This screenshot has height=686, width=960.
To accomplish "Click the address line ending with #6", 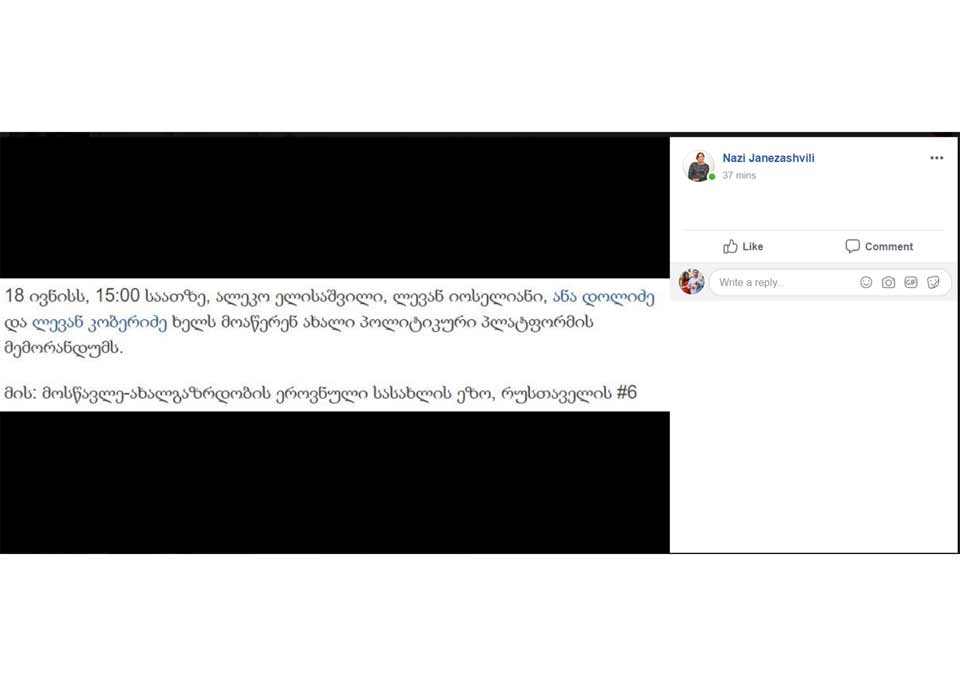I will (x=320, y=393).
